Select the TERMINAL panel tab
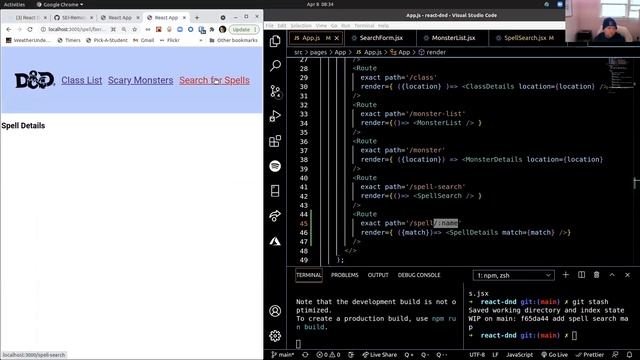 309,275
